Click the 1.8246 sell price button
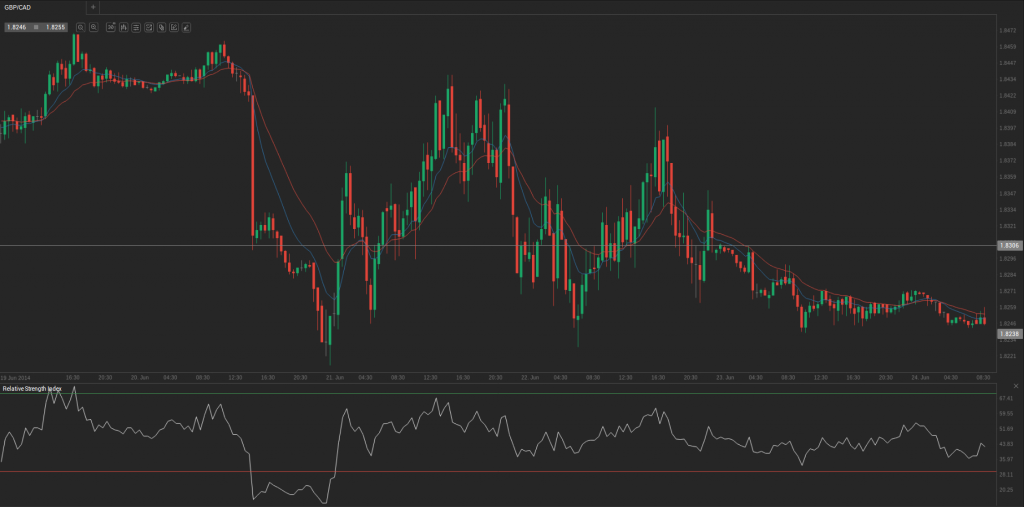1024x507 pixels. 17,27
